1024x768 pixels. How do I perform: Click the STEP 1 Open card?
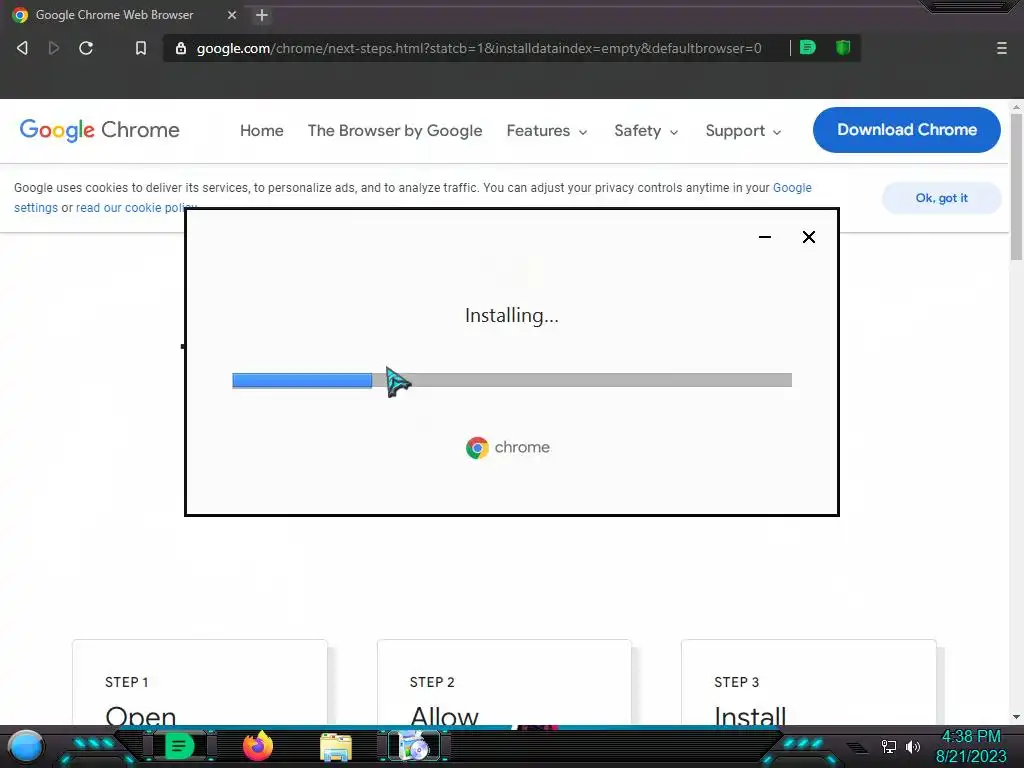pos(199,682)
